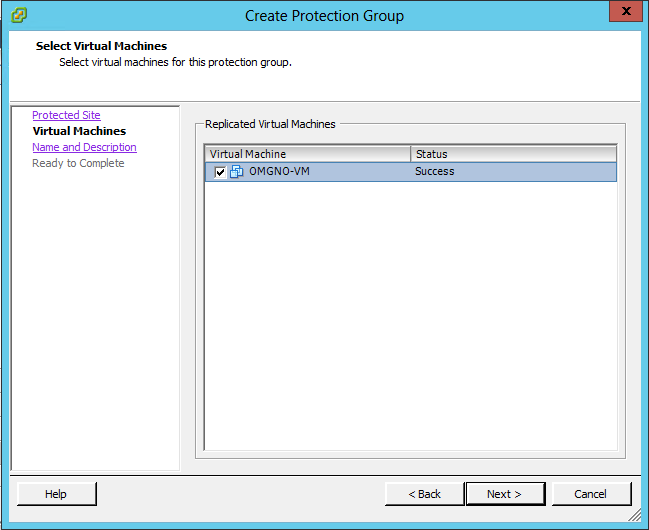Select the Virtual Machines wizard step
This screenshot has height=530, width=649.
[x=79, y=131]
